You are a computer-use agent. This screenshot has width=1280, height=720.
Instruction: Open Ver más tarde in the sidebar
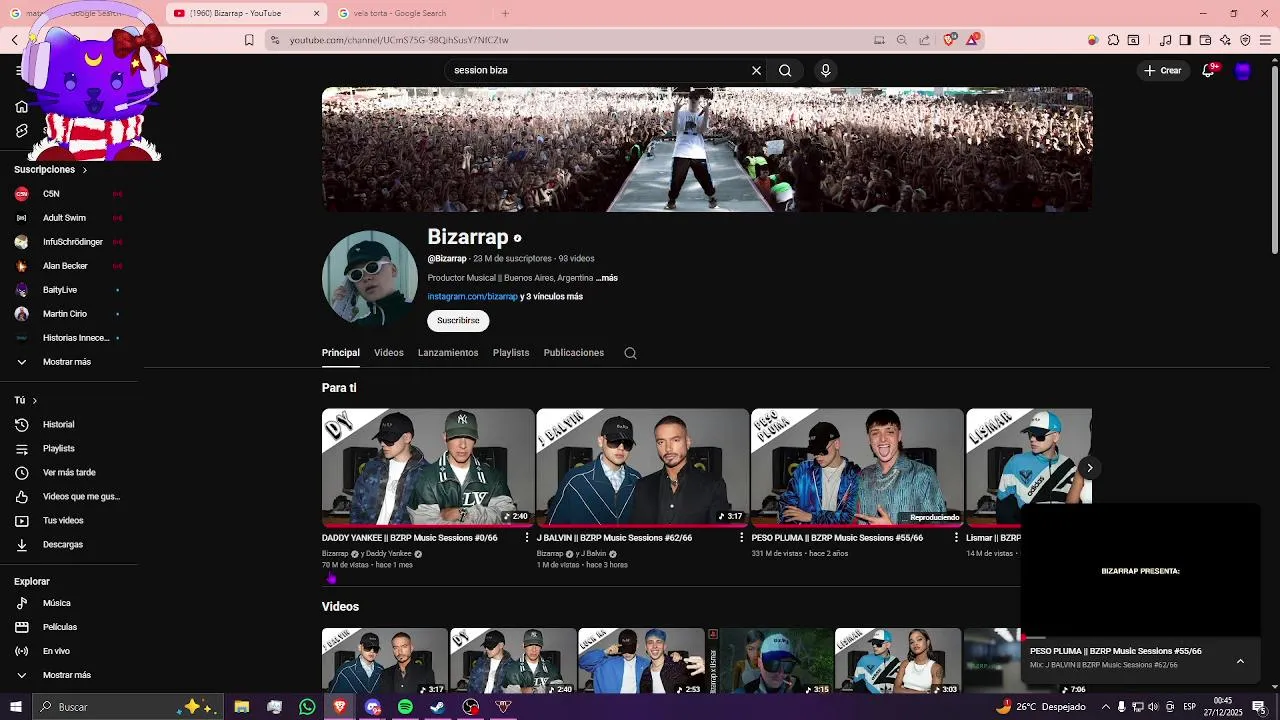coord(68,473)
